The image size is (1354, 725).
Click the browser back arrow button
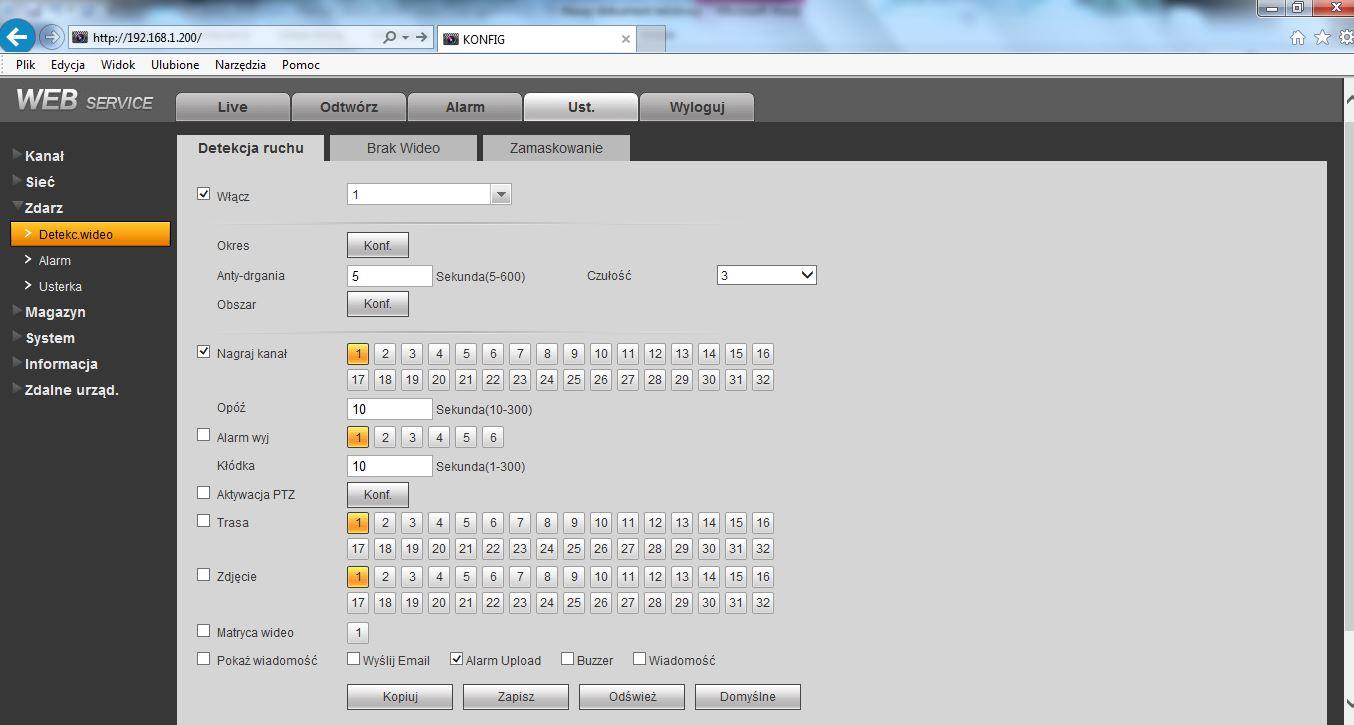coord(19,38)
